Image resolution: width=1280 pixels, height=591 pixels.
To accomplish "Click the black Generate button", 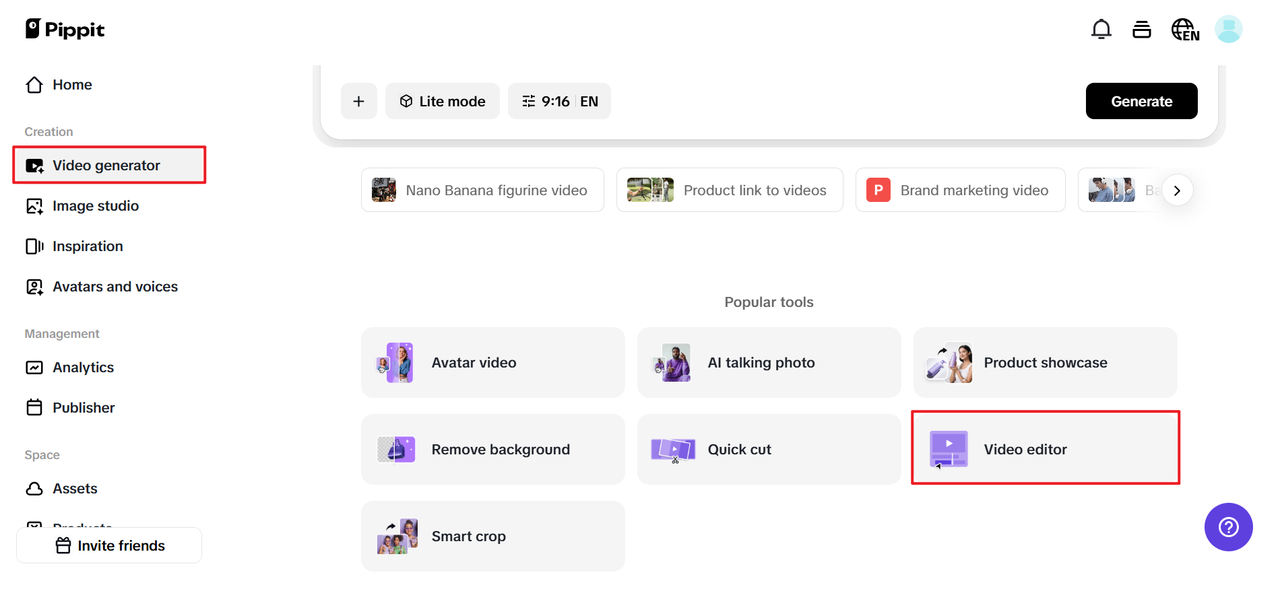I will 1141,101.
